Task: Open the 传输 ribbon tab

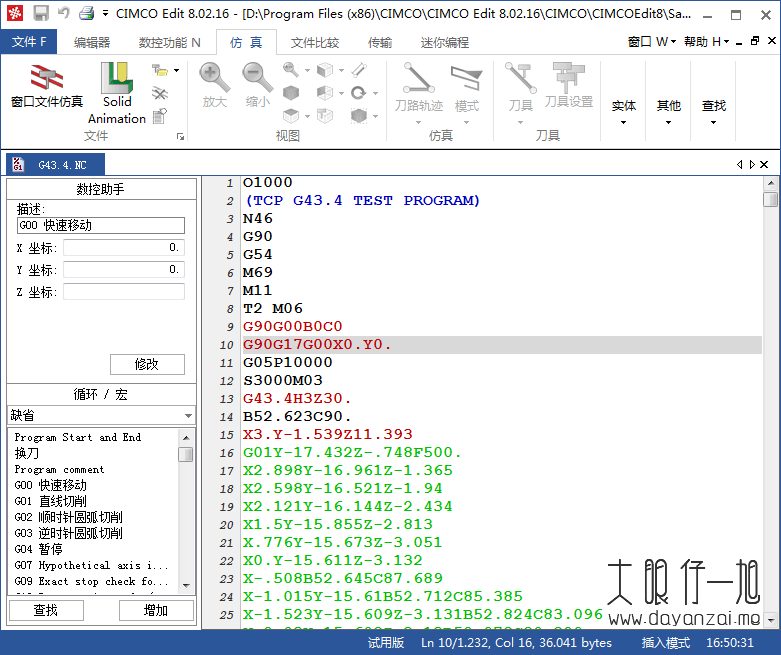Action: point(380,42)
